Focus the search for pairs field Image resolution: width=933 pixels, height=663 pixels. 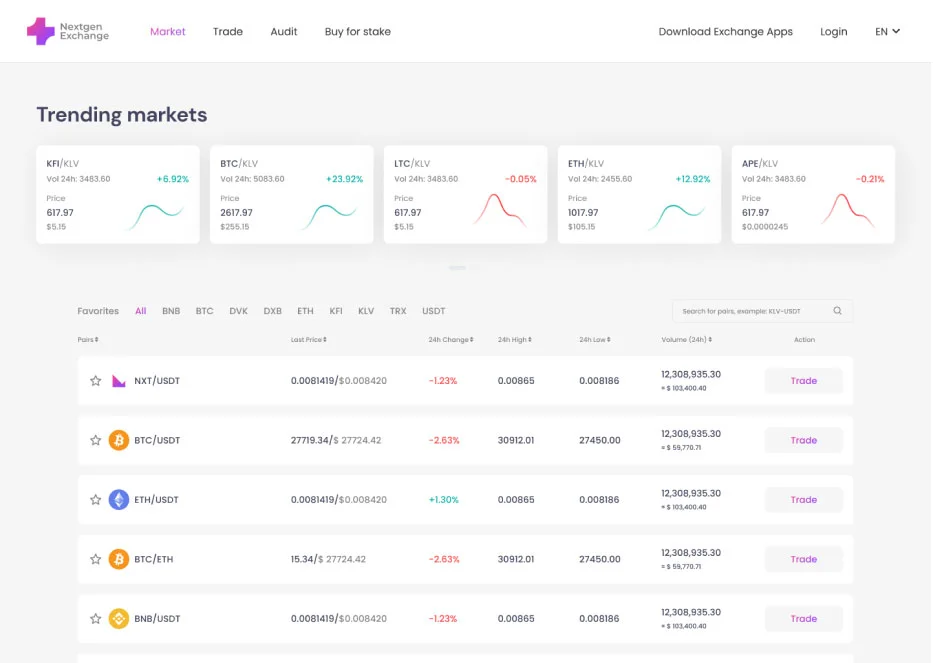750,311
